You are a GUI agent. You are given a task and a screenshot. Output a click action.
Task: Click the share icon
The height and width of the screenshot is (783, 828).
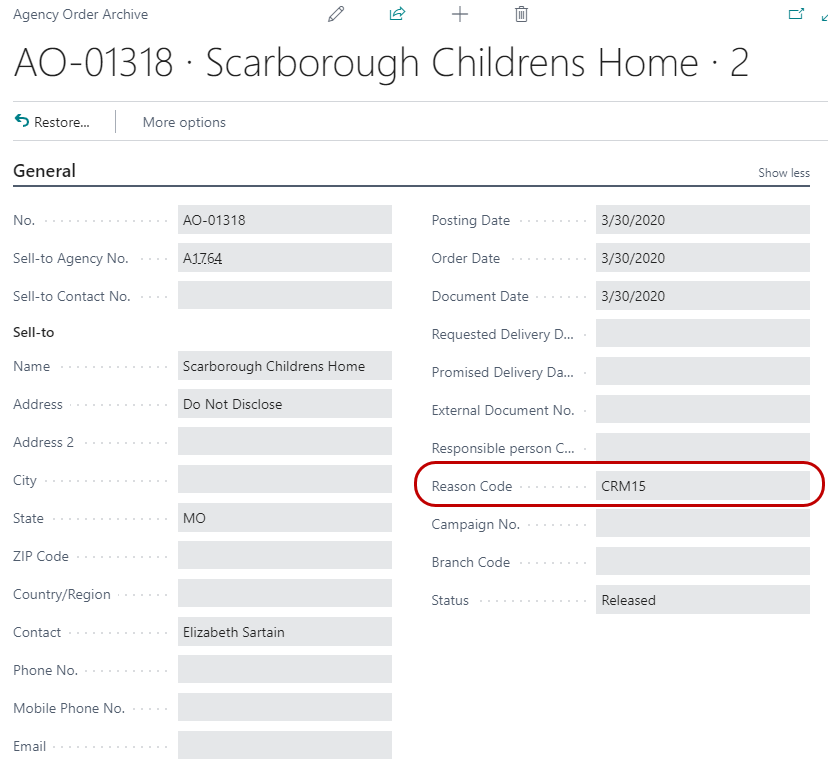pos(397,14)
